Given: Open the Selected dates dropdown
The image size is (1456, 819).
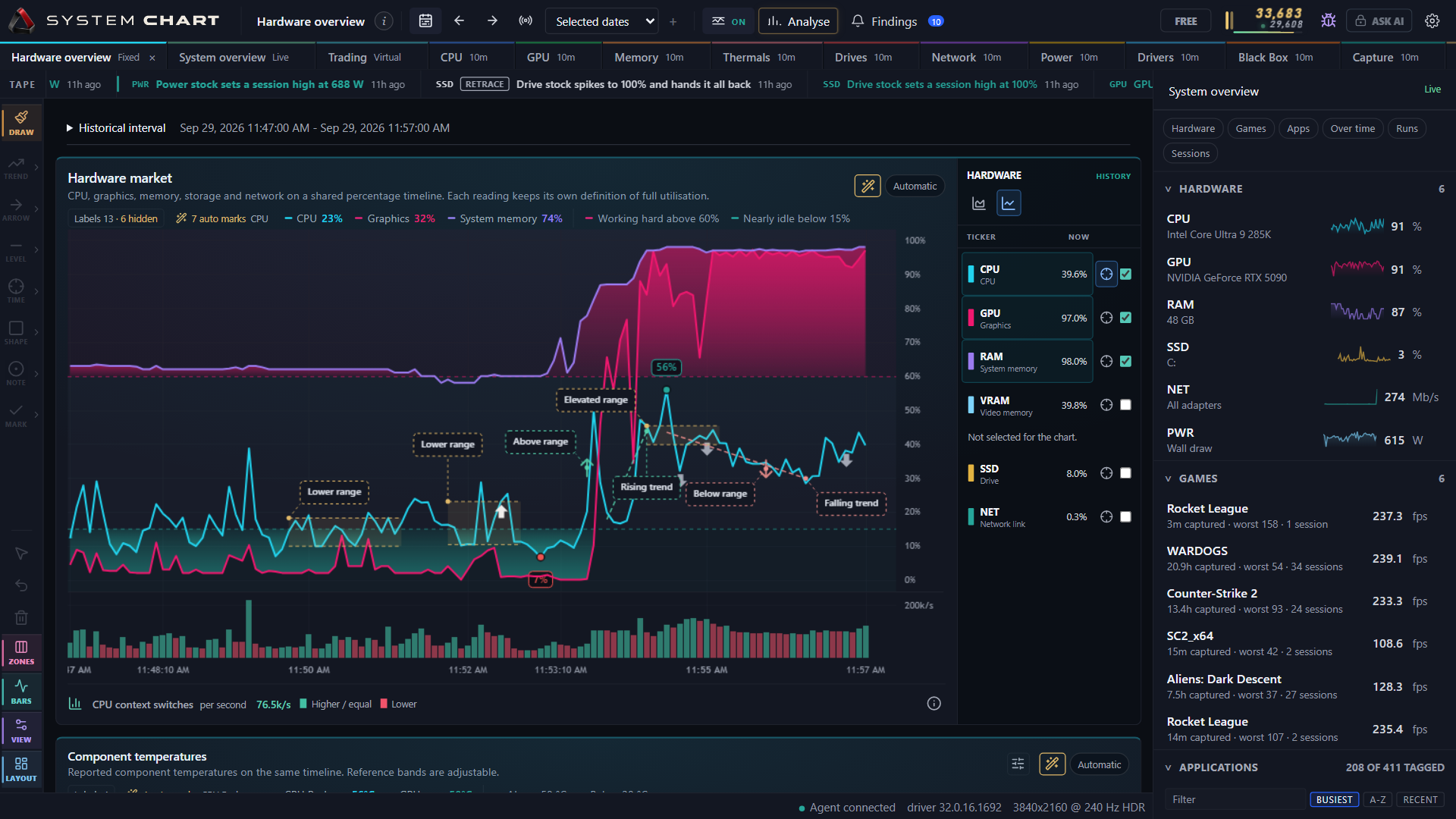Looking at the screenshot, I should tap(601, 21).
